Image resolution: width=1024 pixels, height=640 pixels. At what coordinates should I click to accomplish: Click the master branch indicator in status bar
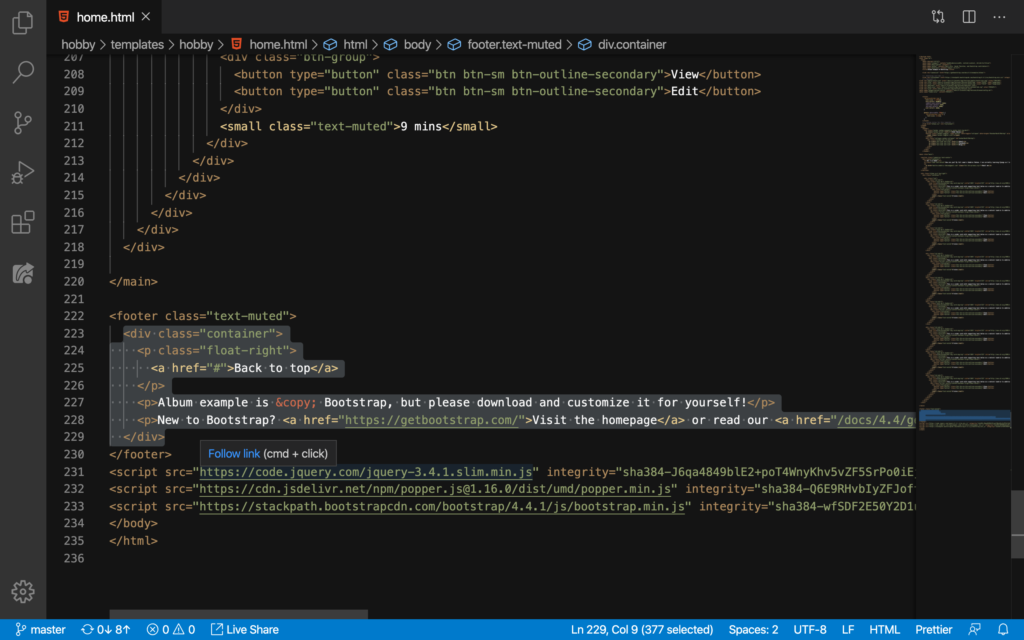pyautogui.click(x=40, y=630)
